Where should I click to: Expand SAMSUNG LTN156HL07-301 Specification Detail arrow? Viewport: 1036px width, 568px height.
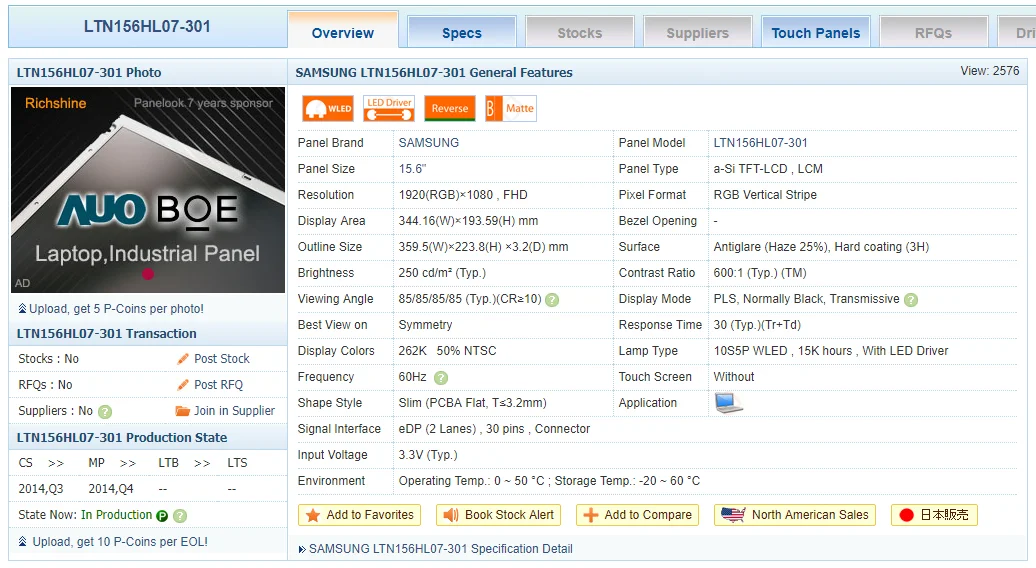coord(302,550)
